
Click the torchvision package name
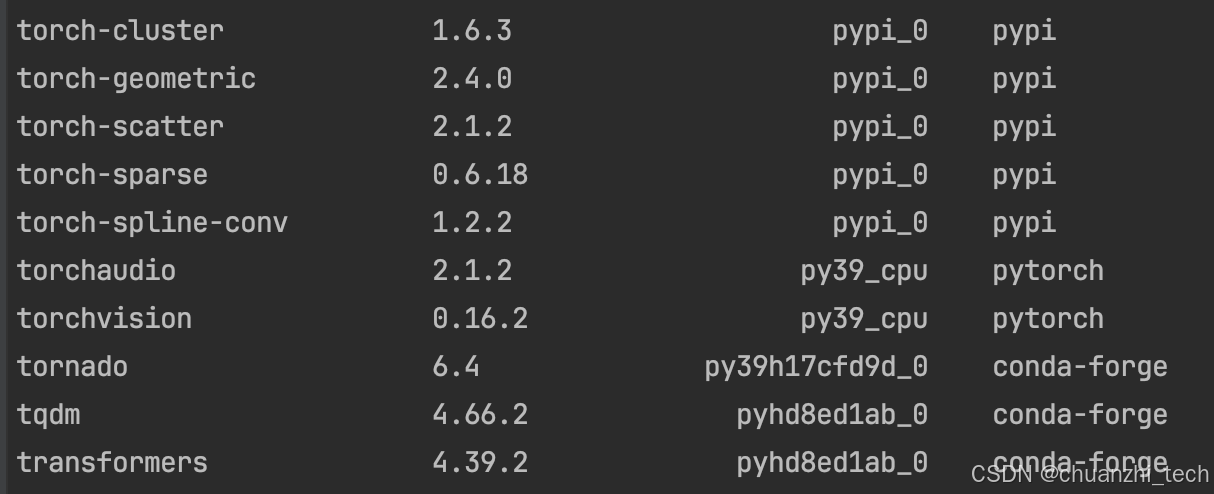tap(104, 319)
